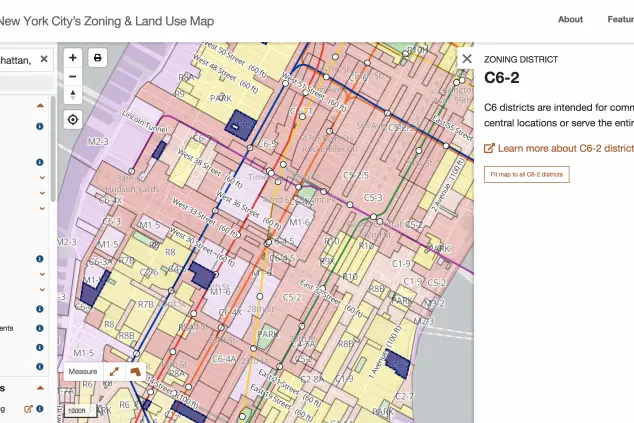
Task: Click the geolocate crosshair button
Action: pos(73,120)
